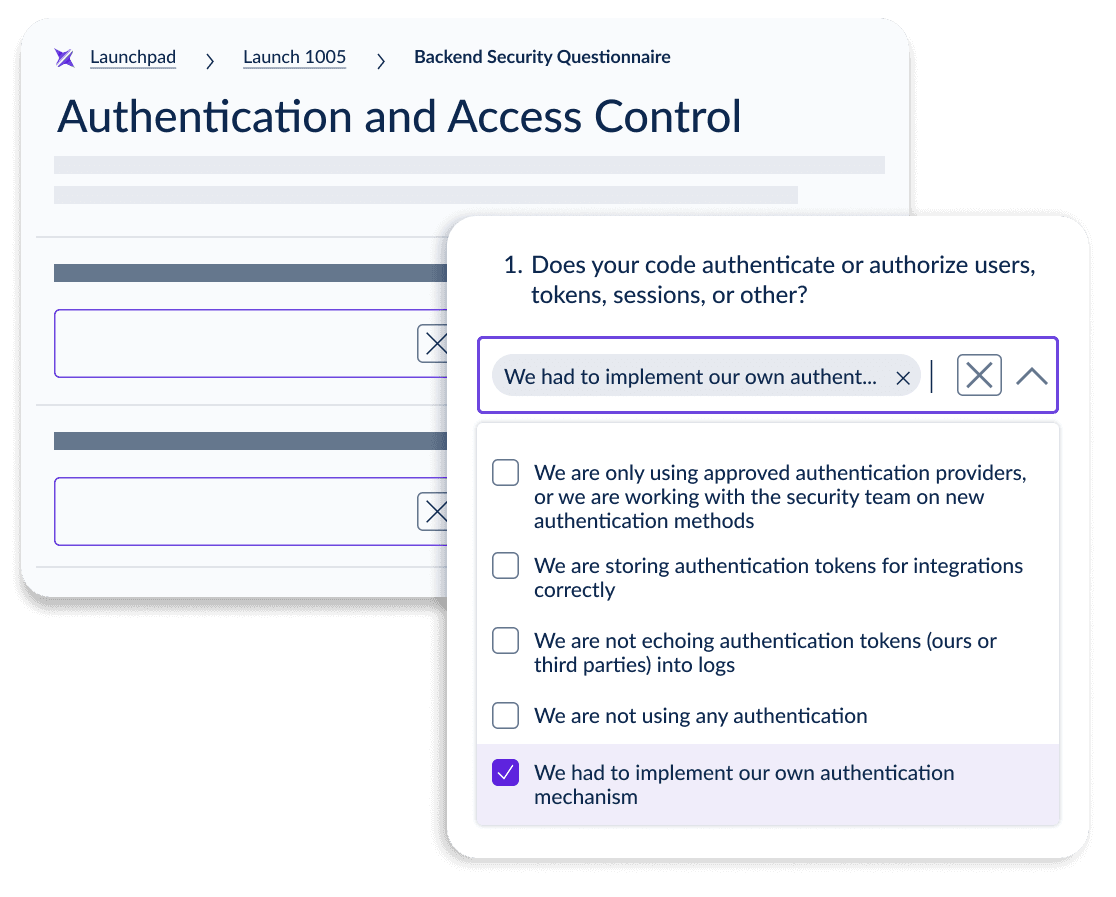
Task: Click the first breadcrumb separator chevron
Action: pos(210,61)
